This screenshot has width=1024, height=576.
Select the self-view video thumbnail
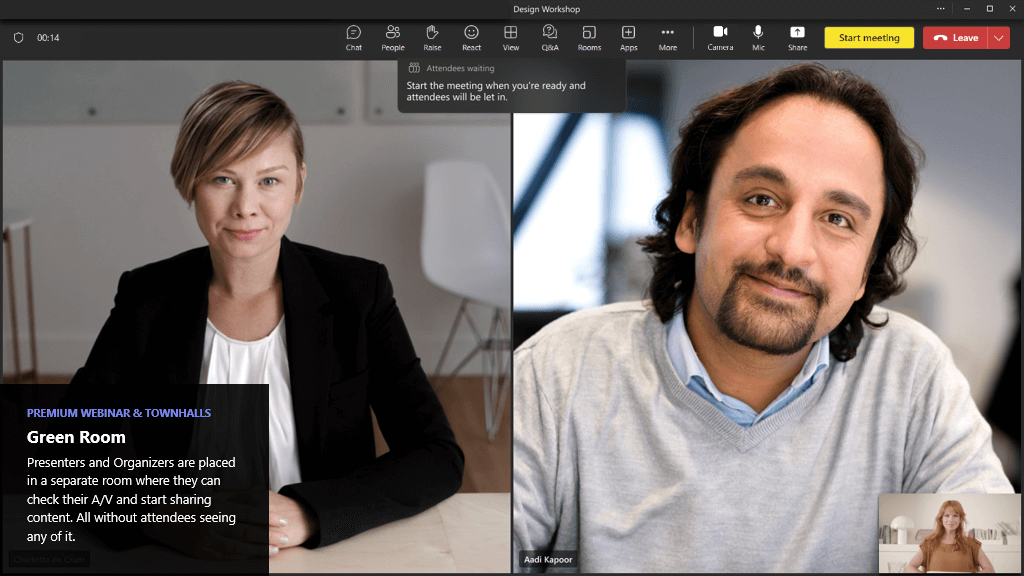tap(949, 532)
